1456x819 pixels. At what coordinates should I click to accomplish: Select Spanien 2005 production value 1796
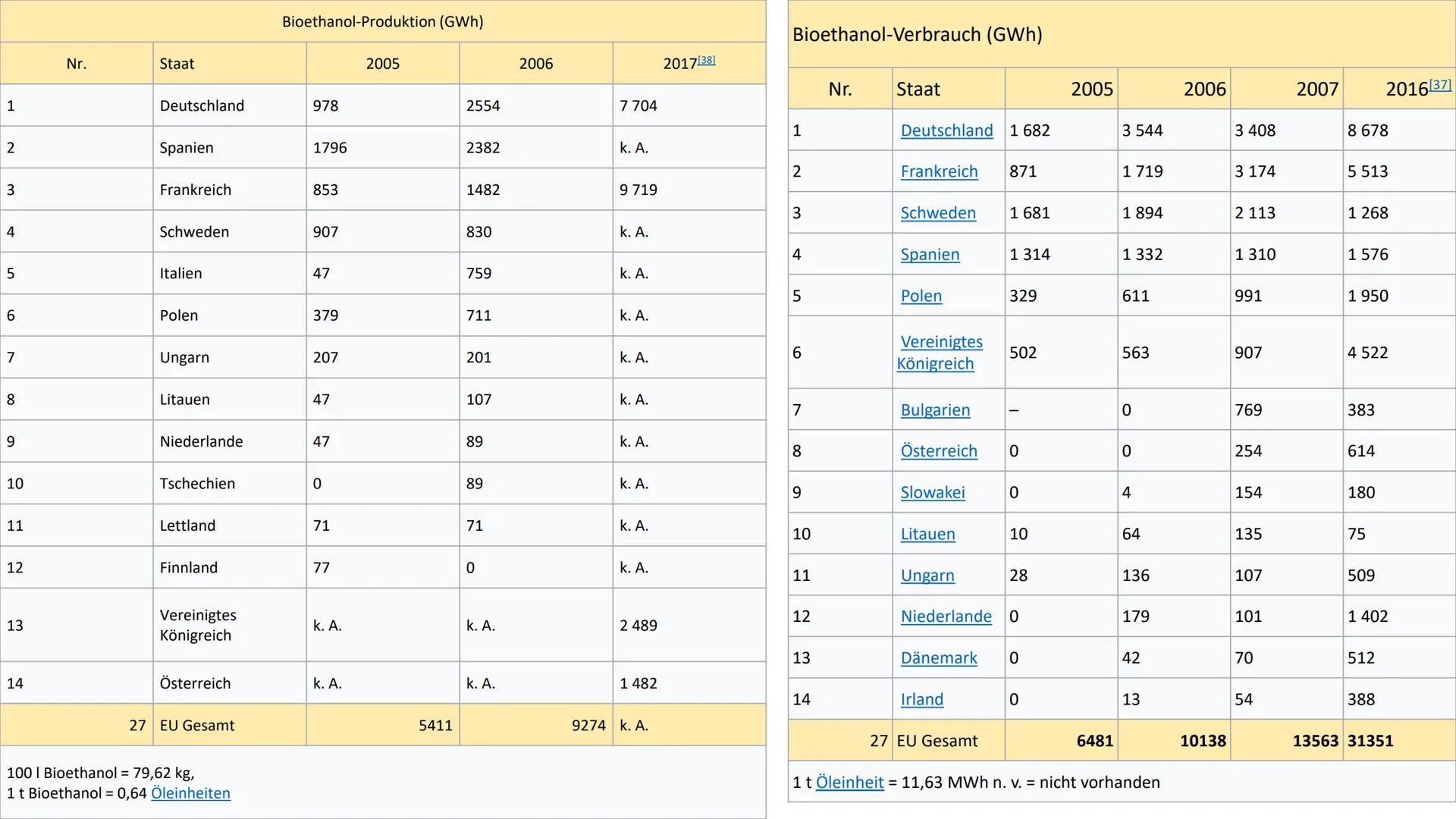[x=330, y=148]
